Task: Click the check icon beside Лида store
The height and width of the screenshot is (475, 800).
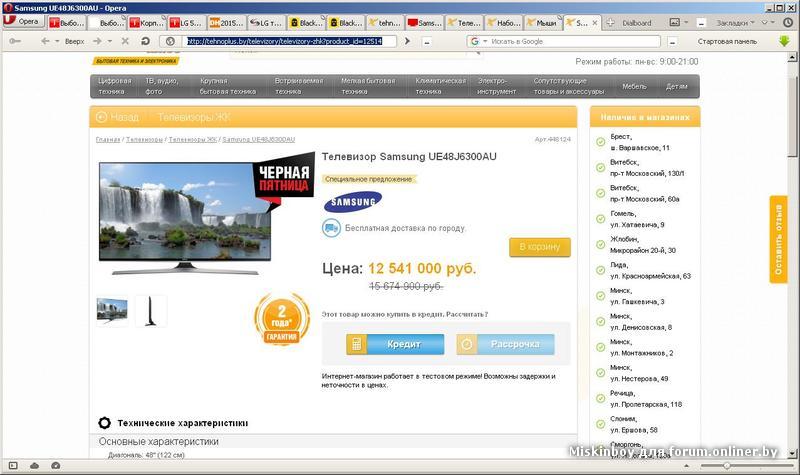Action: 601,270
